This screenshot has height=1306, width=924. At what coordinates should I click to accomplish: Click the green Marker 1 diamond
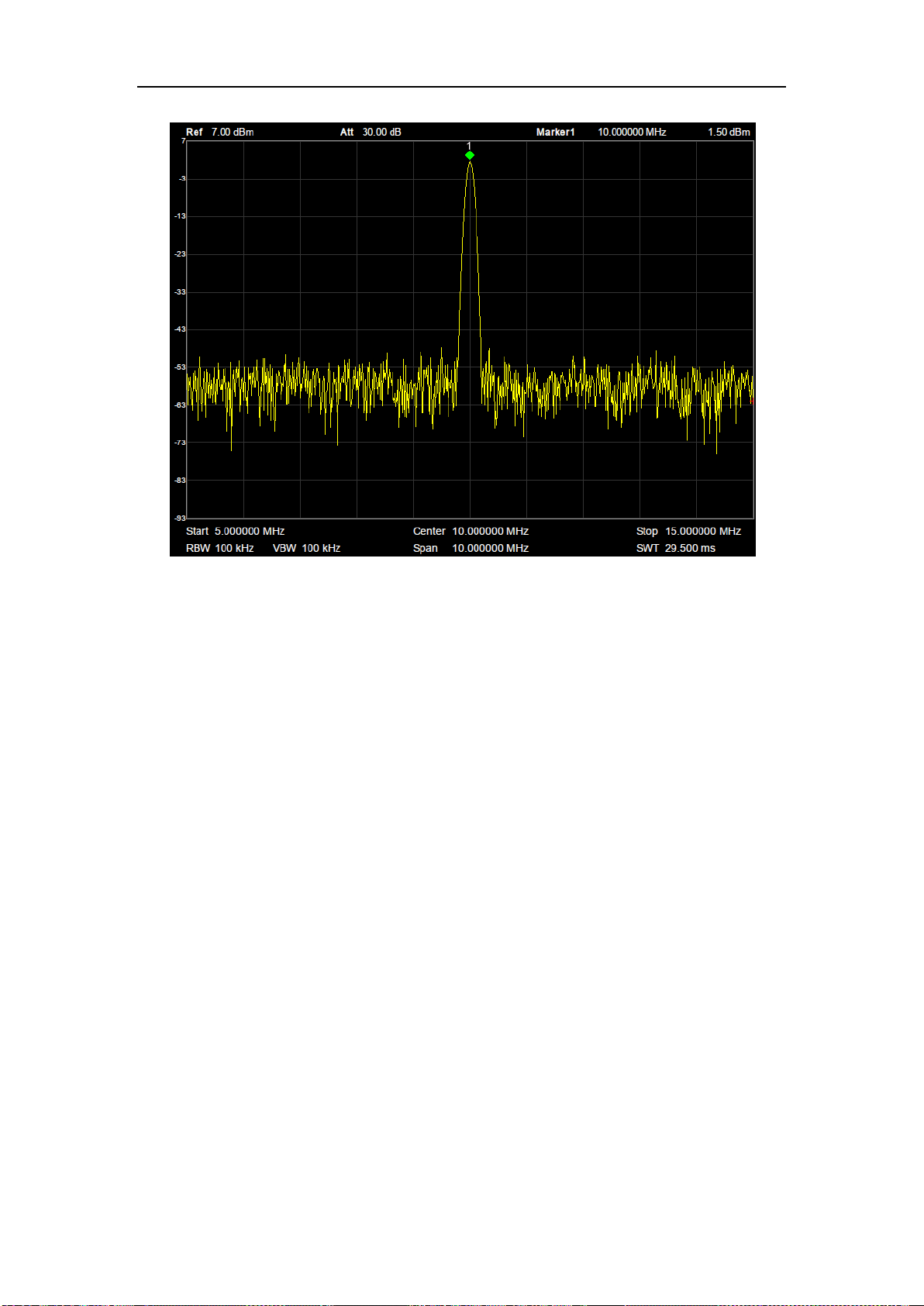(x=470, y=156)
